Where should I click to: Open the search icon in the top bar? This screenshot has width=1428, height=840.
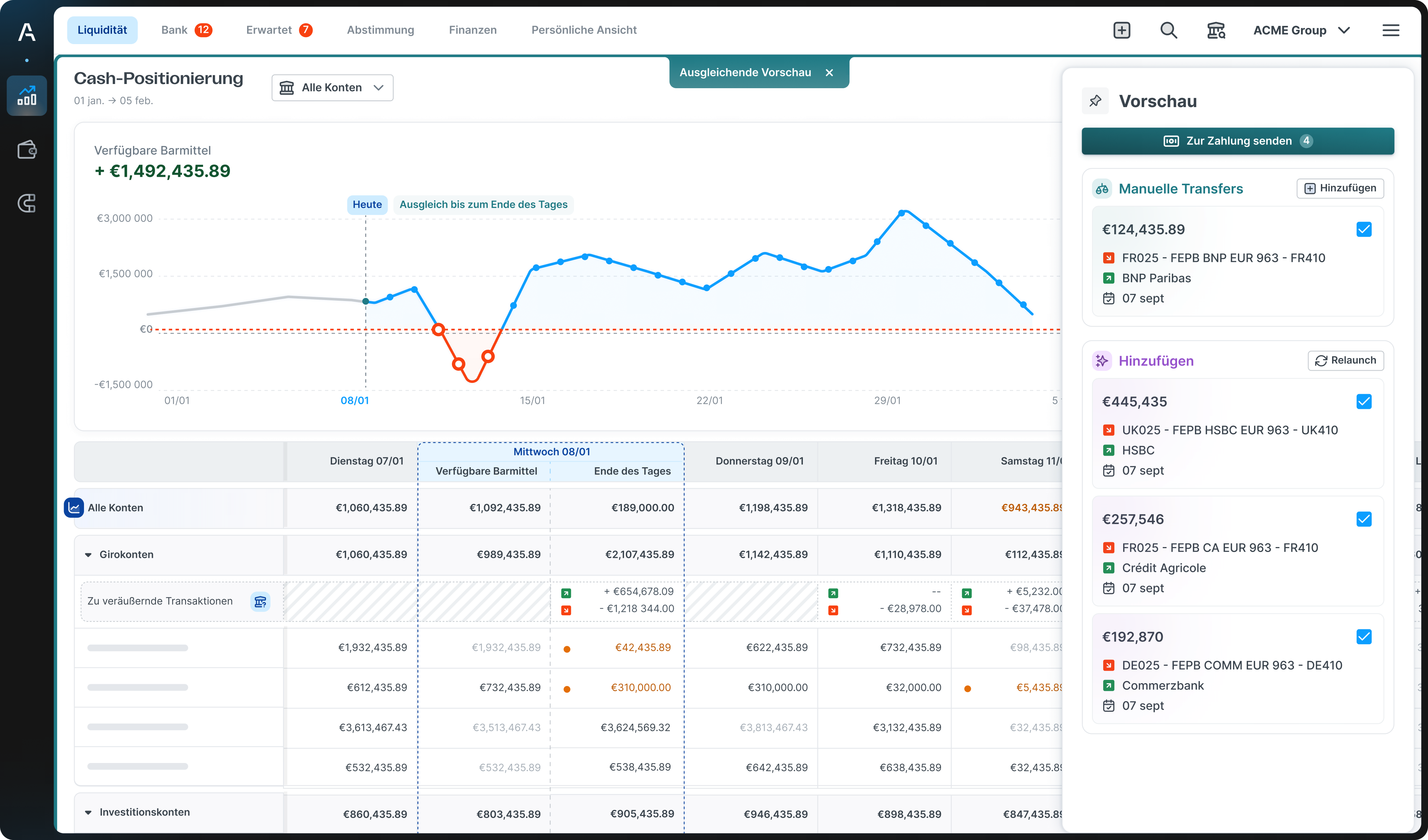[1168, 30]
